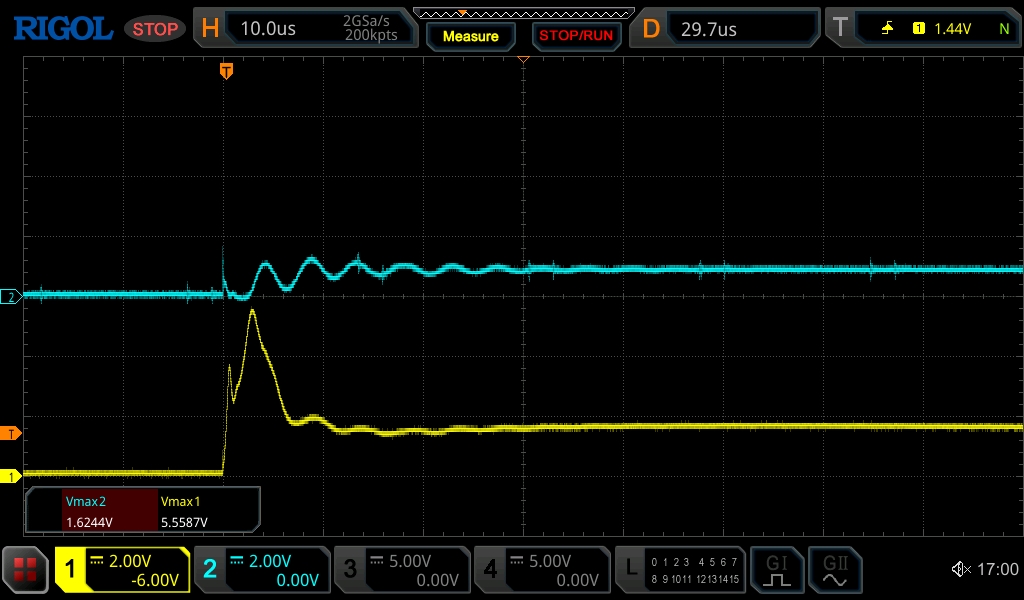
Task: Click the orange trigger level marker on left edge
Action: [11, 433]
